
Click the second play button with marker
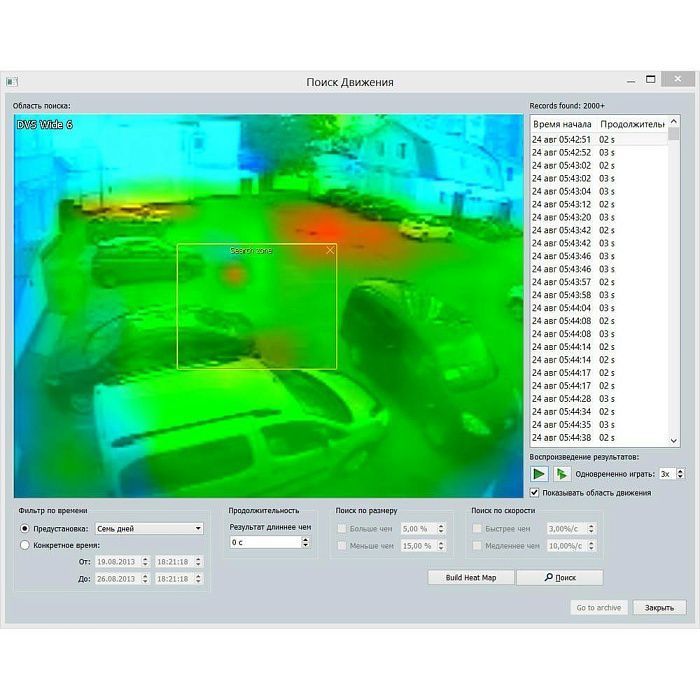(562, 474)
